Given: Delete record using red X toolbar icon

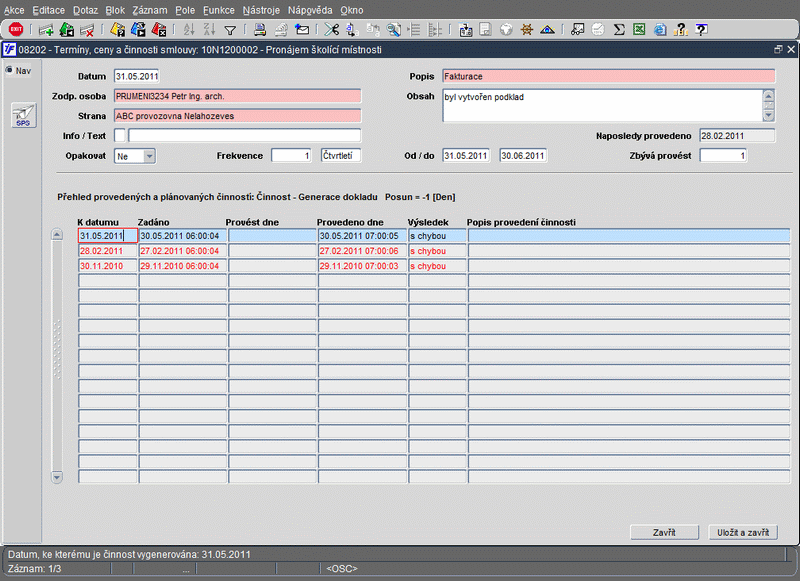Looking at the screenshot, I should [x=88, y=30].
